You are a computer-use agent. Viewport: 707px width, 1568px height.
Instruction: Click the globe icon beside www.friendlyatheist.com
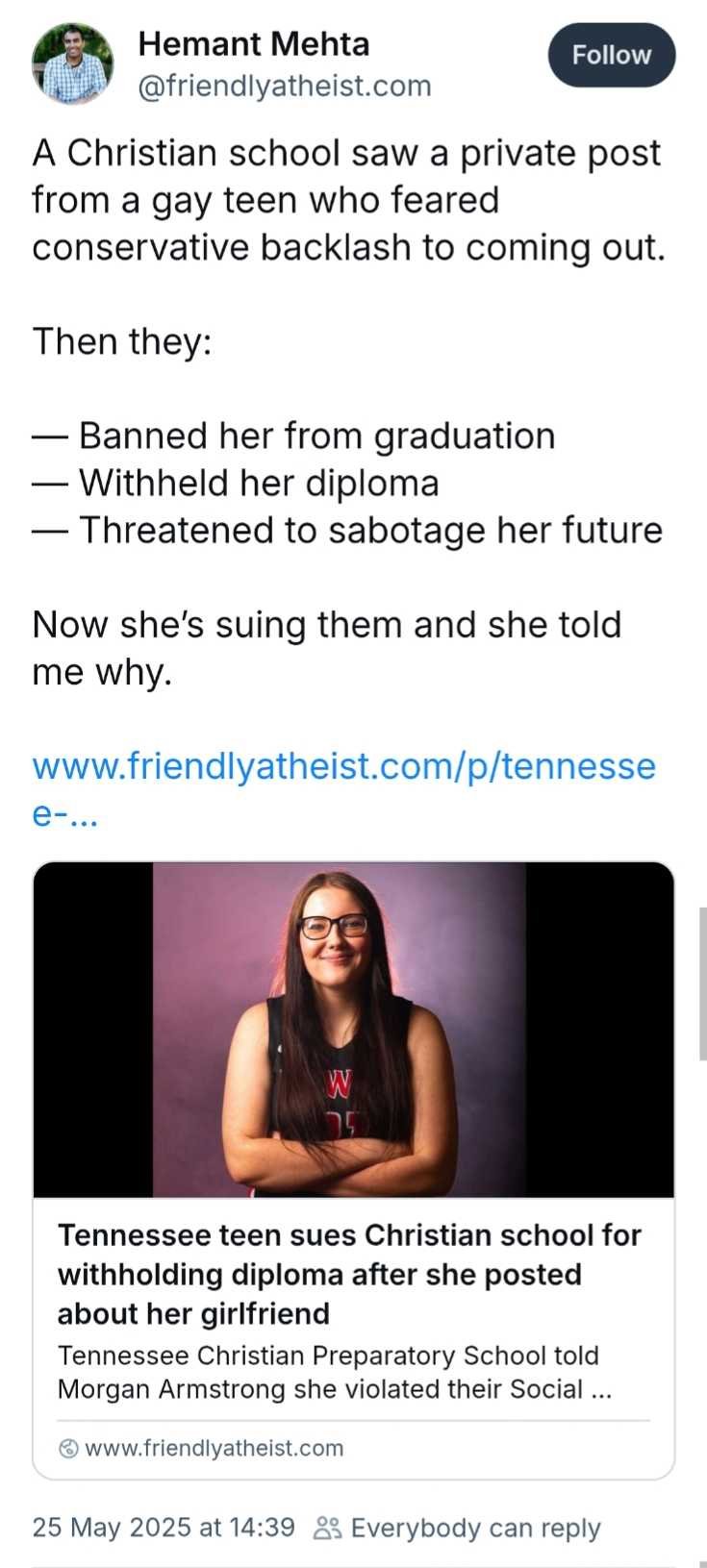tap(68, 1448)
